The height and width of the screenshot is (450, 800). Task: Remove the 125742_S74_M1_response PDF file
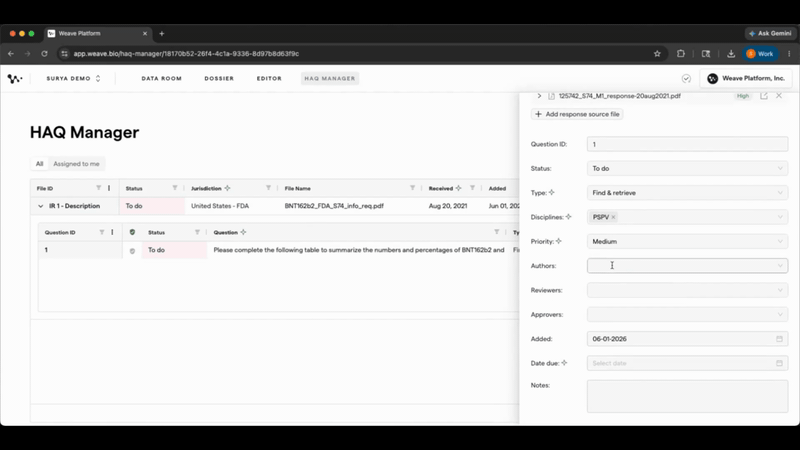[x=779, y=95]
